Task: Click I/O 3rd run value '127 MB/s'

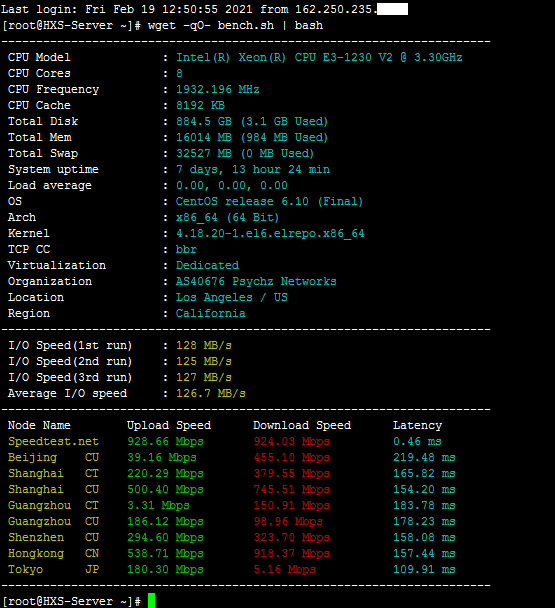Action: click(204, 377)
